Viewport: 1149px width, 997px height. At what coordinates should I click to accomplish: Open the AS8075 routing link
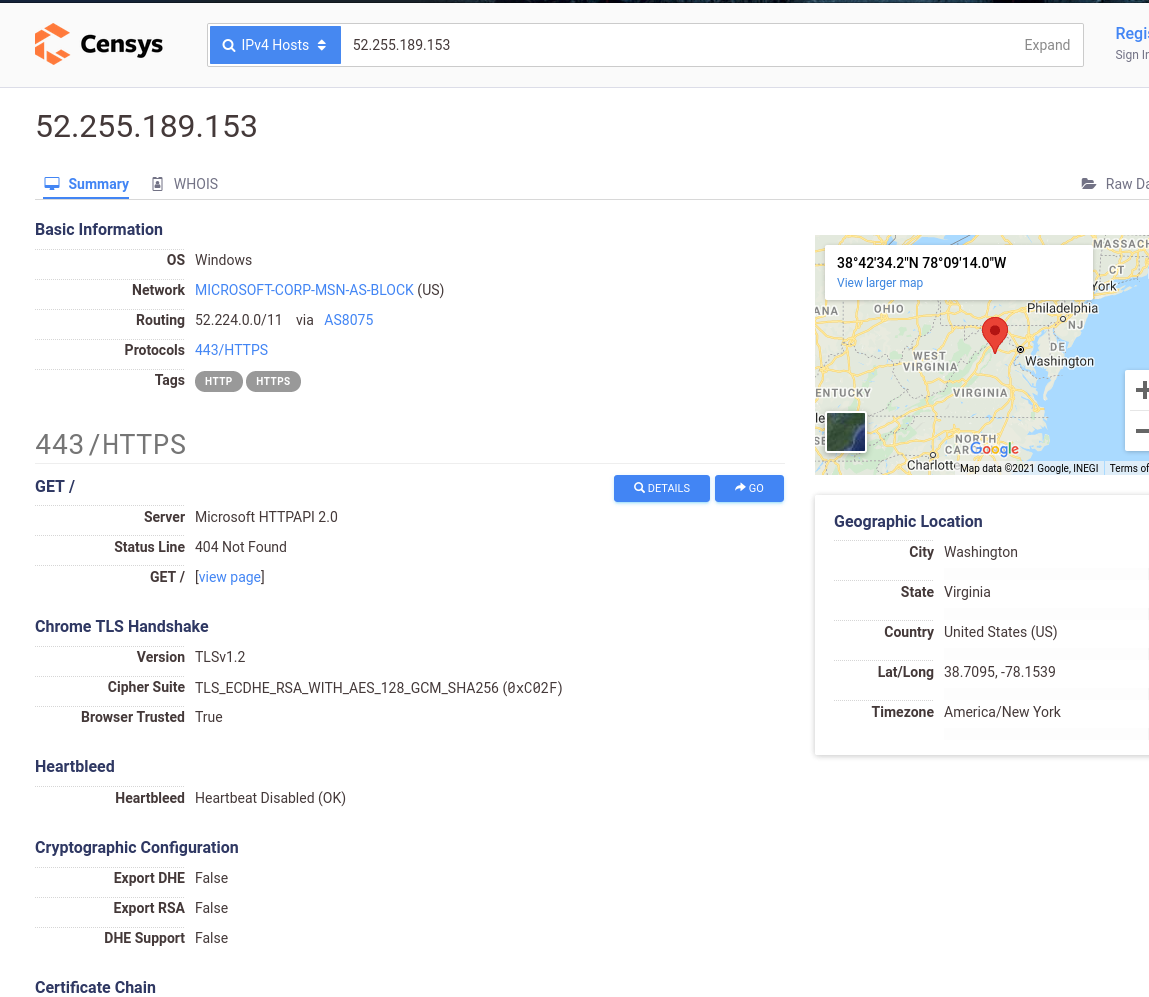click(x=348, y=319)
